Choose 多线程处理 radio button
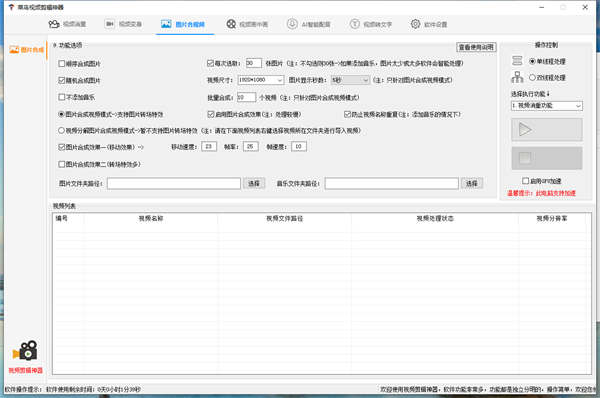Viewport: 600px width, 398px height. point(532,77)
